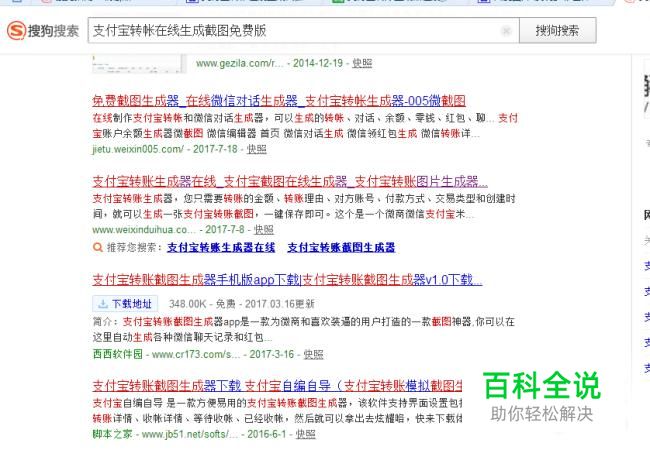Open result 支付宝转账生成器在线_支付宝截图在线生成器
The height and width of the screenshot is (457, 650).
click(290, 181)
